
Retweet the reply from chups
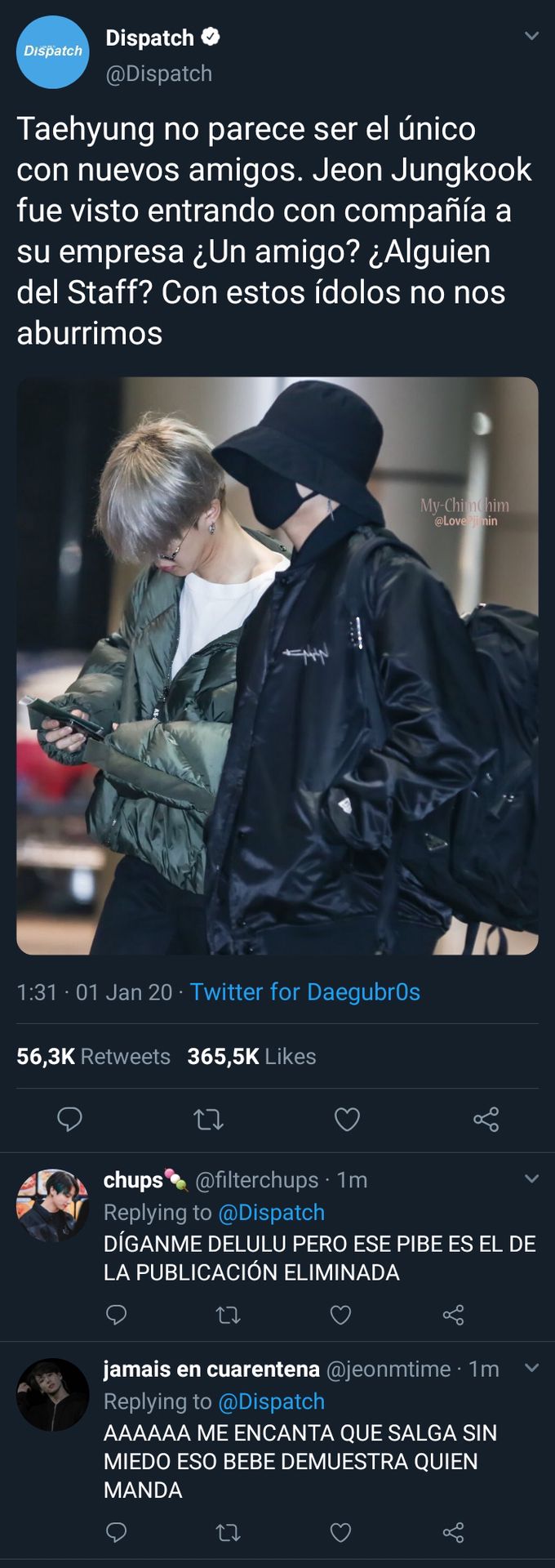point(229,1315)
